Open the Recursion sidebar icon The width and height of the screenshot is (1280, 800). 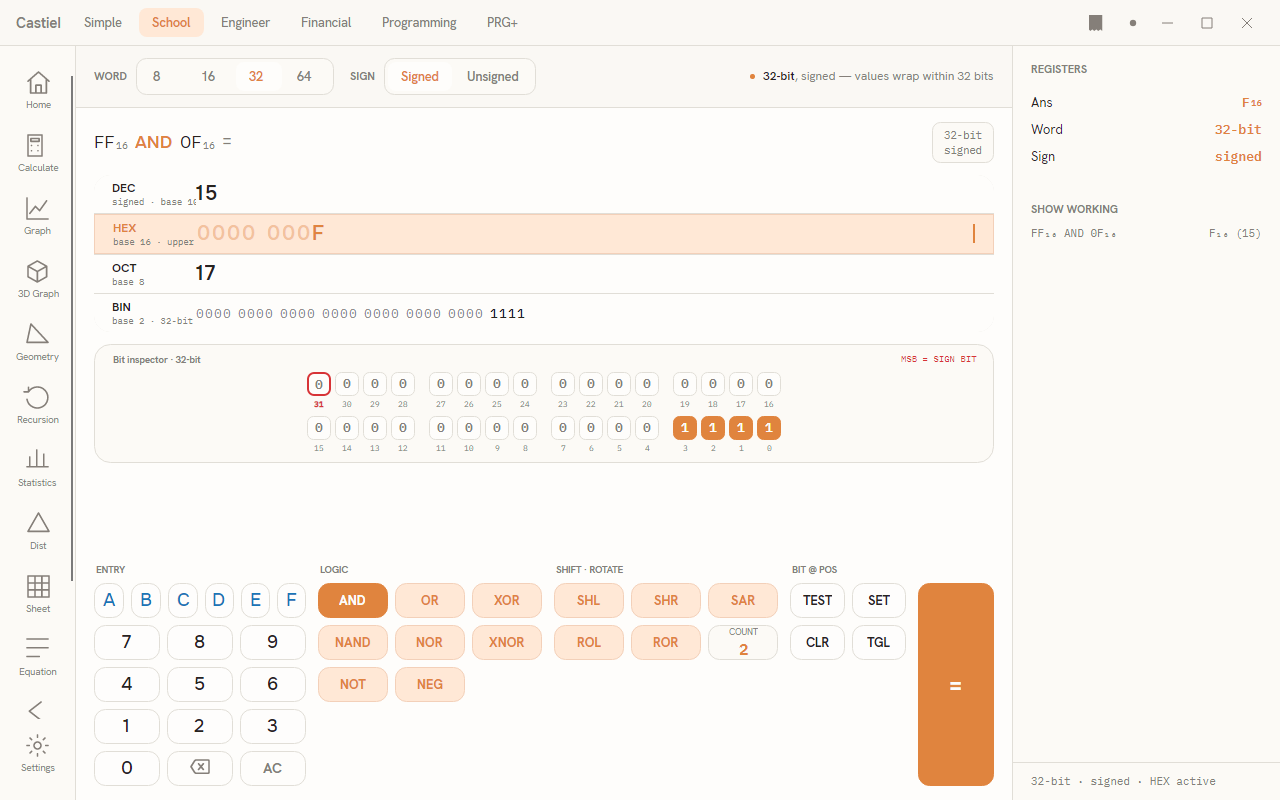pyautogui.click(x=38, y=405)
